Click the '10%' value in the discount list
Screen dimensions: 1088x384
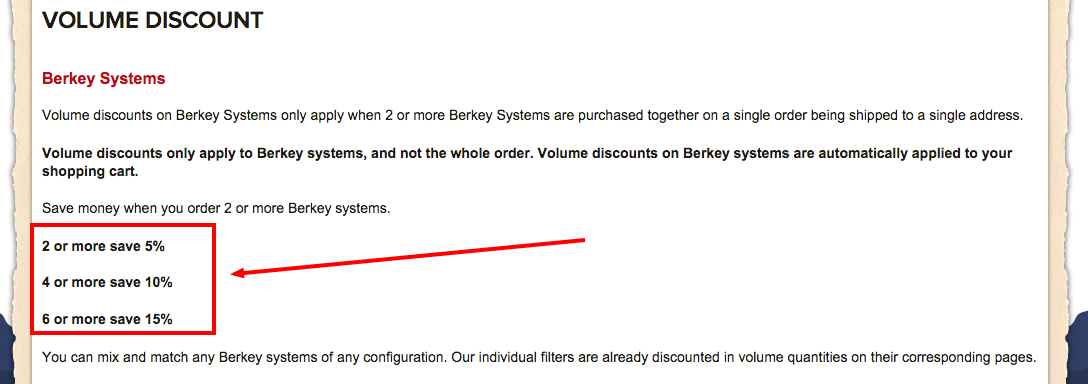point(158,283)
